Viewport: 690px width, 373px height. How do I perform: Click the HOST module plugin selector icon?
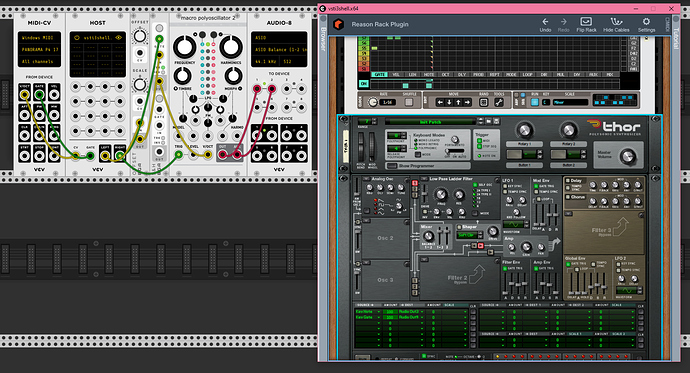point(77,38)
